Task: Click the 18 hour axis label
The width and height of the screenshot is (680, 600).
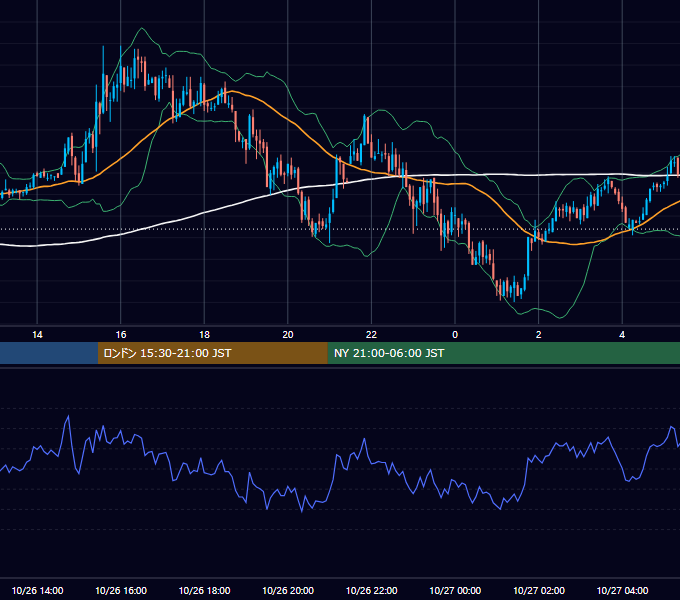Action: point(204,335)
